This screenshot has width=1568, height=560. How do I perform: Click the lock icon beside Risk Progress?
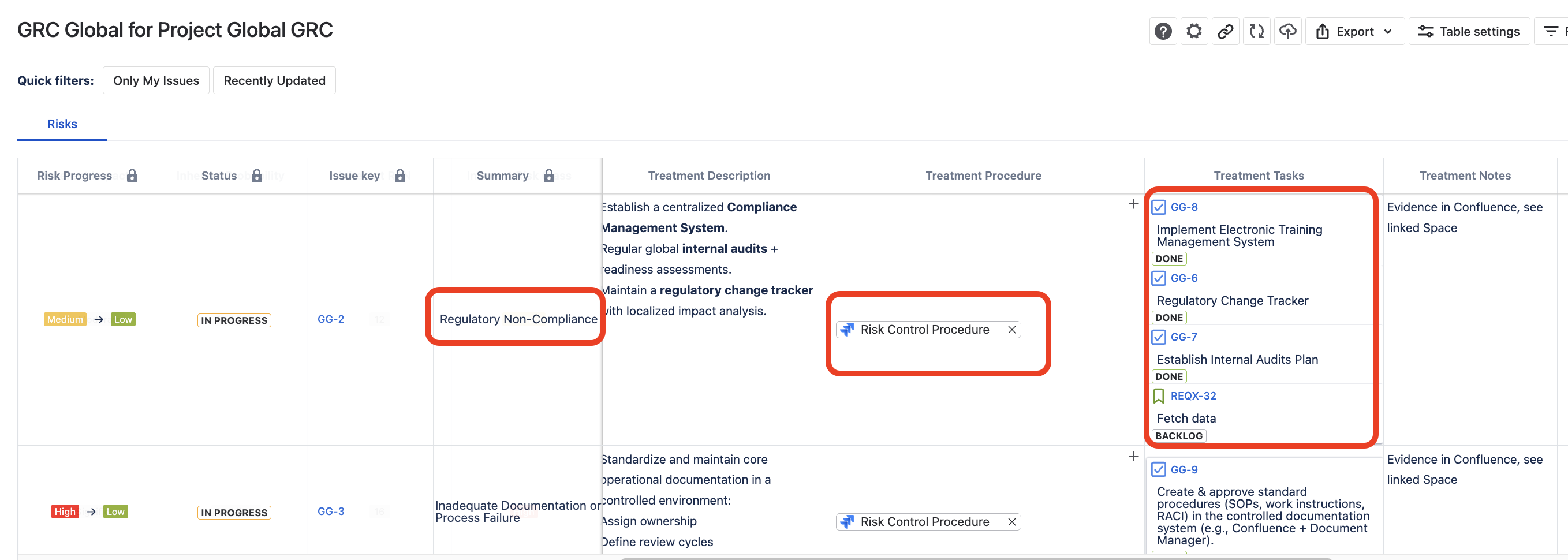[132, 176]
